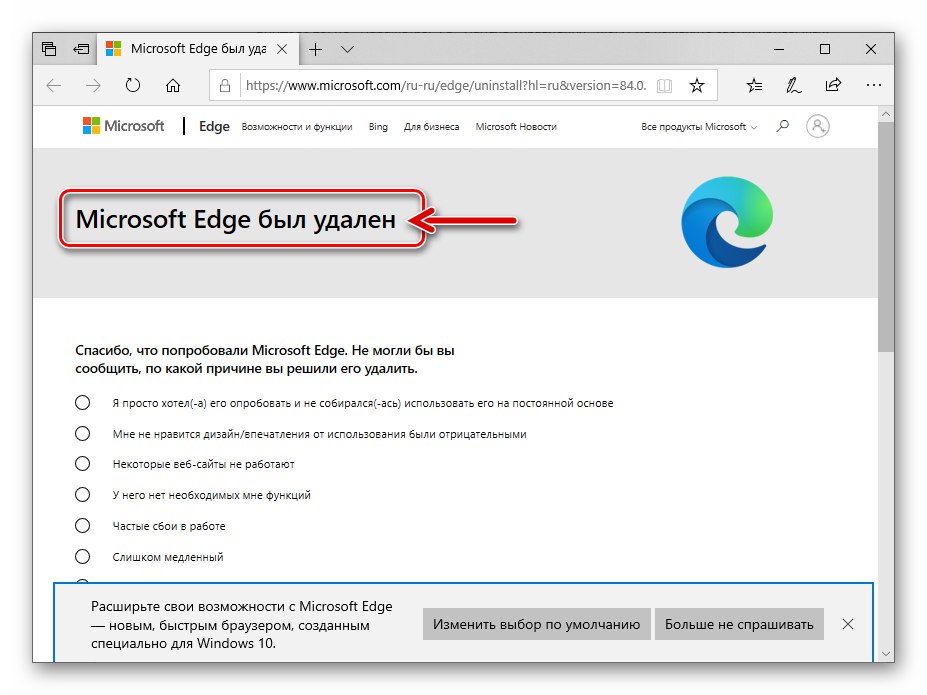Expand Все продукты Microsoft dropdown
The image size is (927, 695).
click(x=699, y=126)
